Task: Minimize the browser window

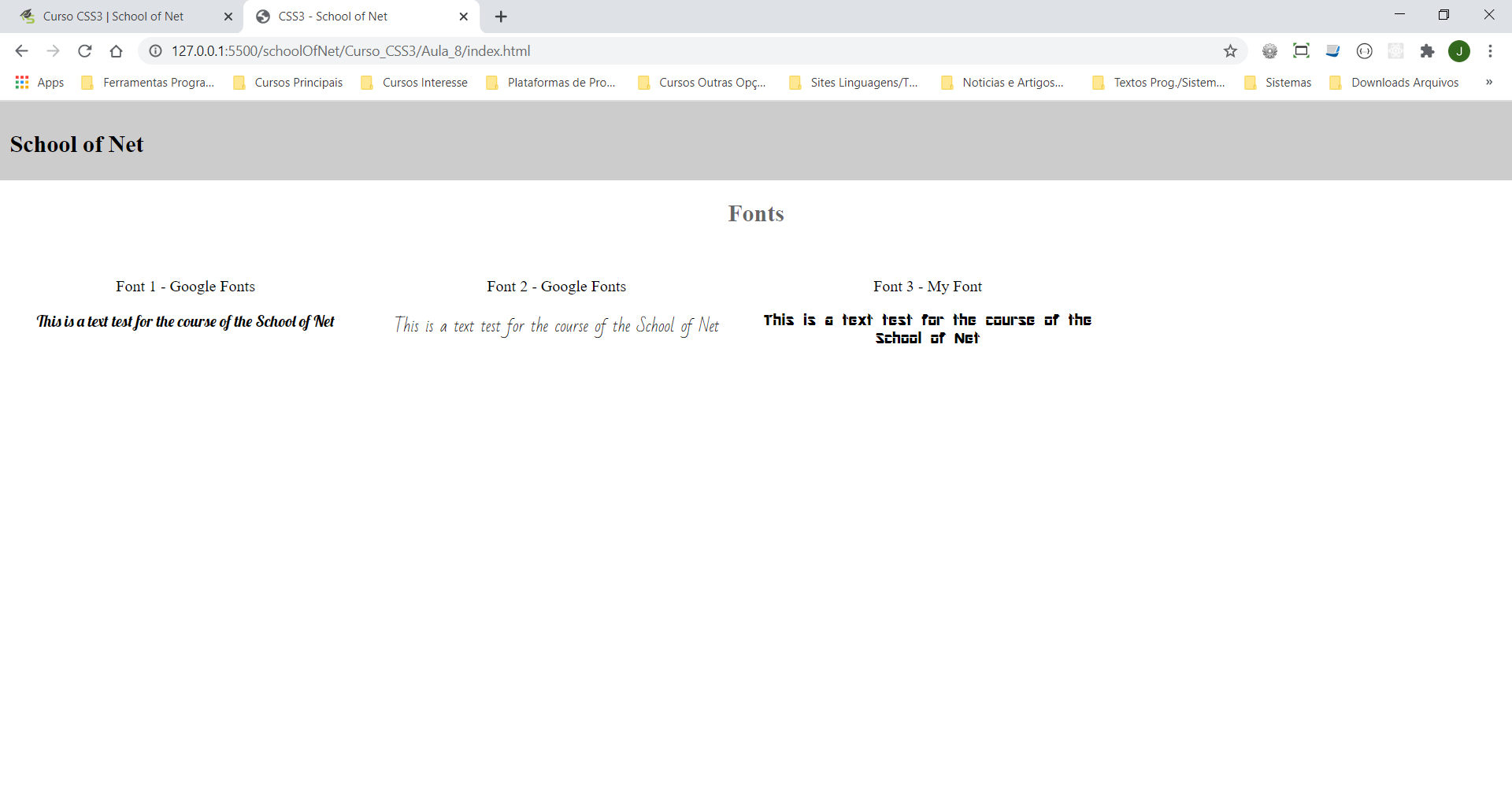Action: point(1399,14)
